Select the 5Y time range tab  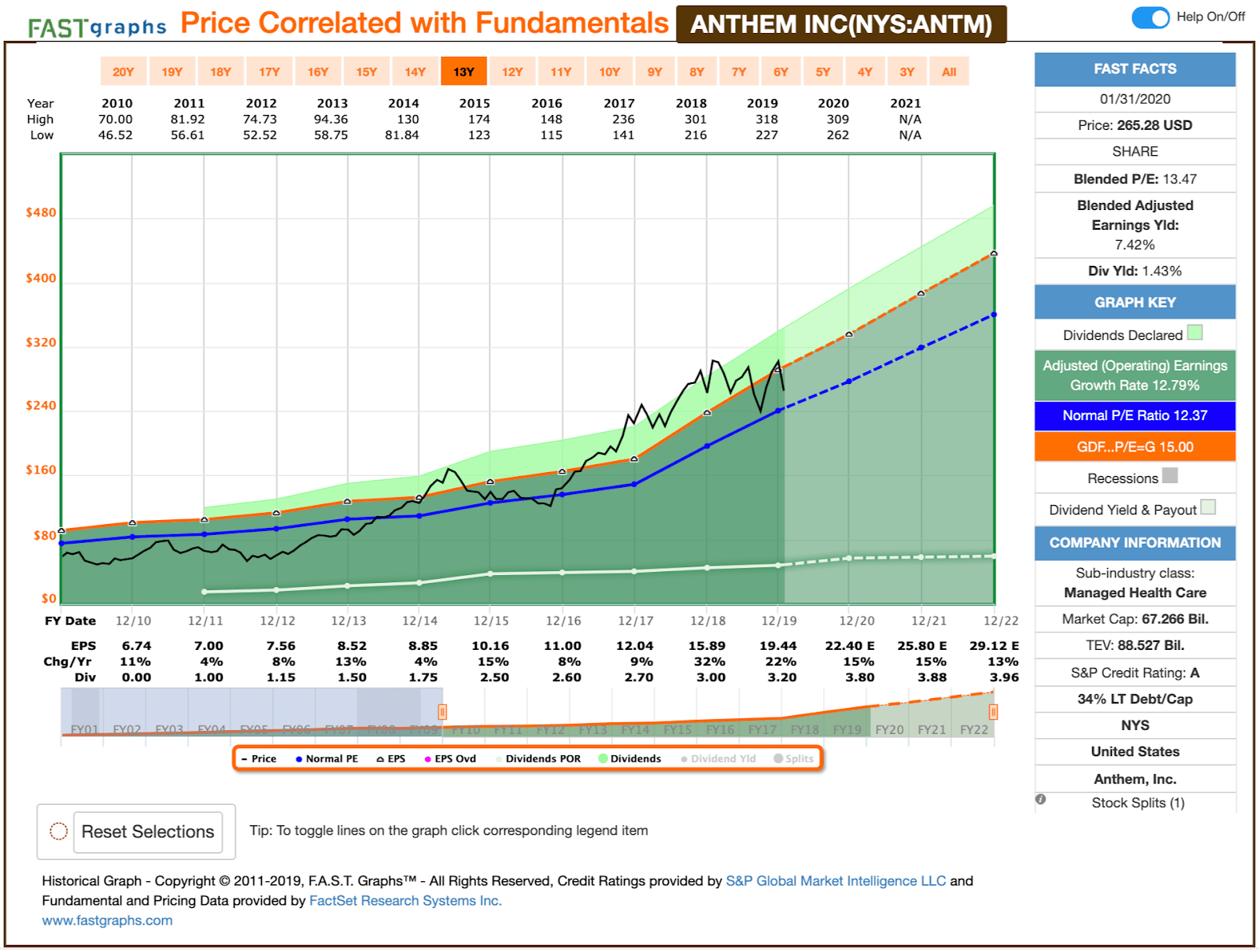pos(823,72)
